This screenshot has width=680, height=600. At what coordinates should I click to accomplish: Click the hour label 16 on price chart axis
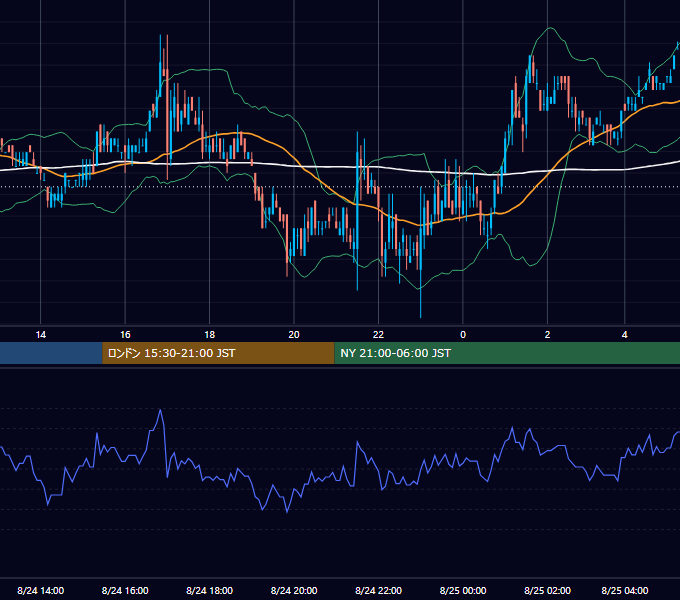click(x=125, y=335)
